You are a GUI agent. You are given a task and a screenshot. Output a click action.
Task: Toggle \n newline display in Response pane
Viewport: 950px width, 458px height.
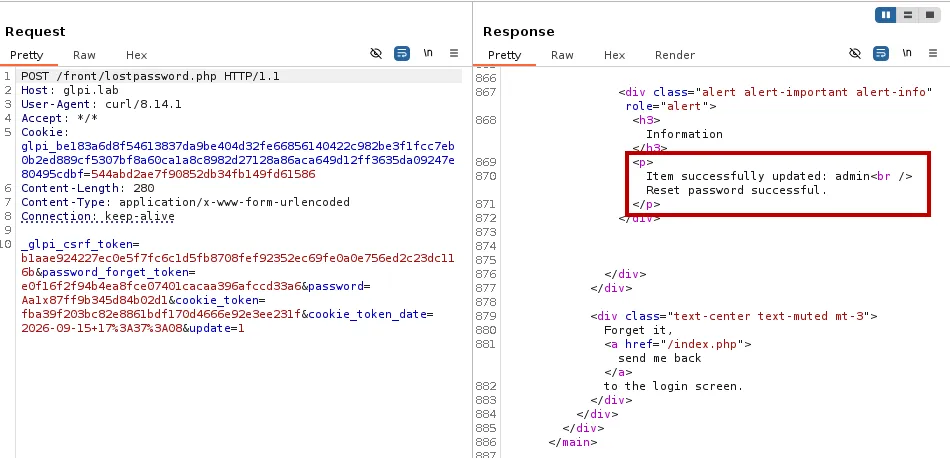tap(906, 53)
